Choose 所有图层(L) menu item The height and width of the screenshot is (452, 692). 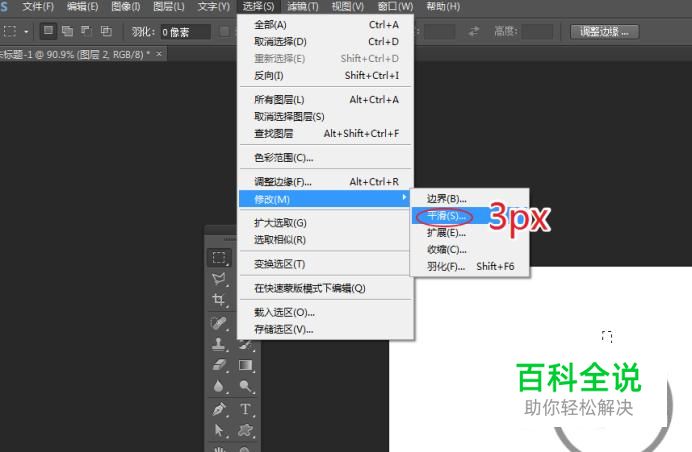(x=326, y=100)
